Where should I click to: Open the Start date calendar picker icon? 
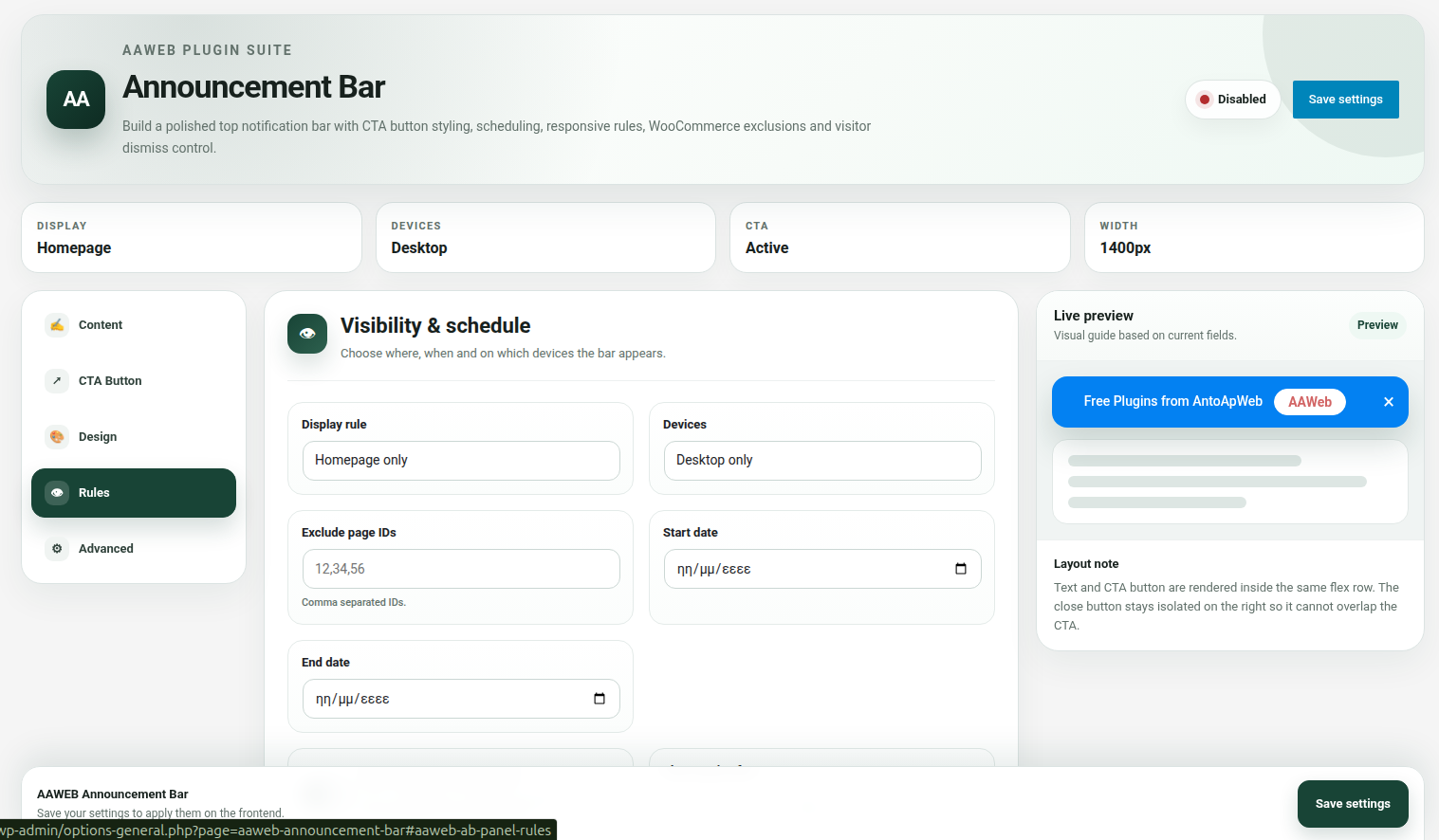point(961,569)
